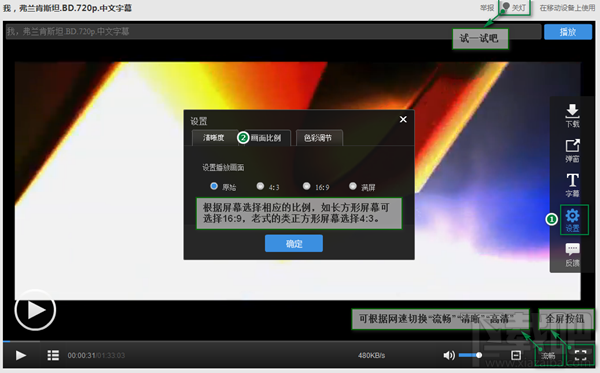Click the settings (设置) gear icon

tap(572, 220)
